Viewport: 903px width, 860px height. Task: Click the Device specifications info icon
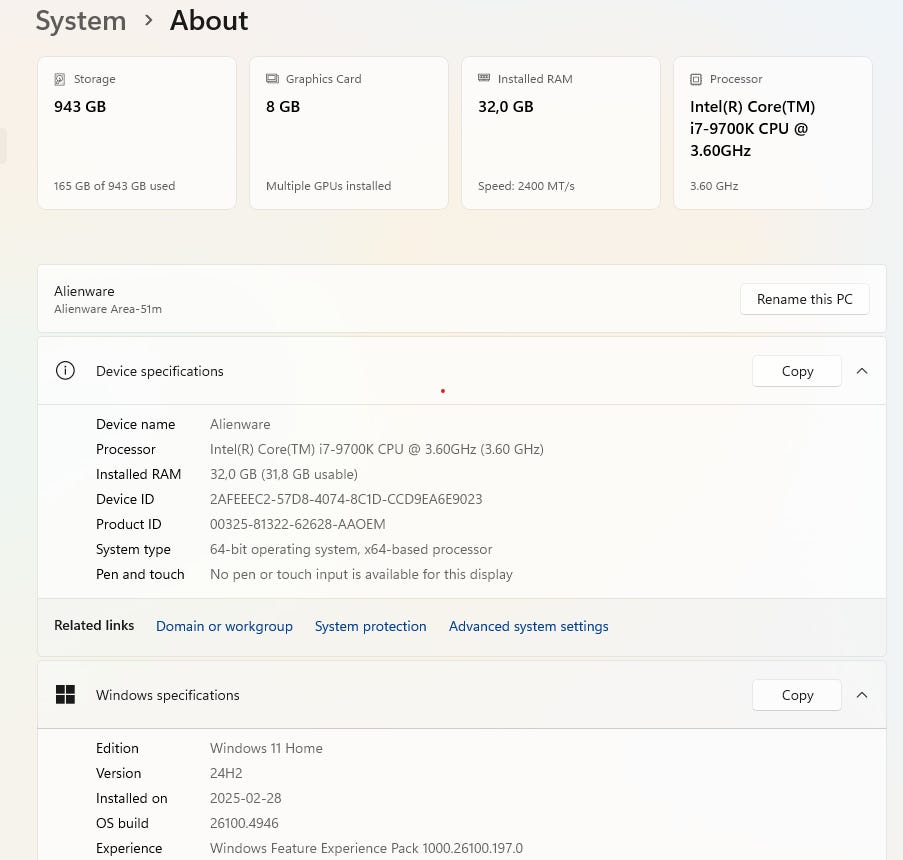[x=65, y=371]
